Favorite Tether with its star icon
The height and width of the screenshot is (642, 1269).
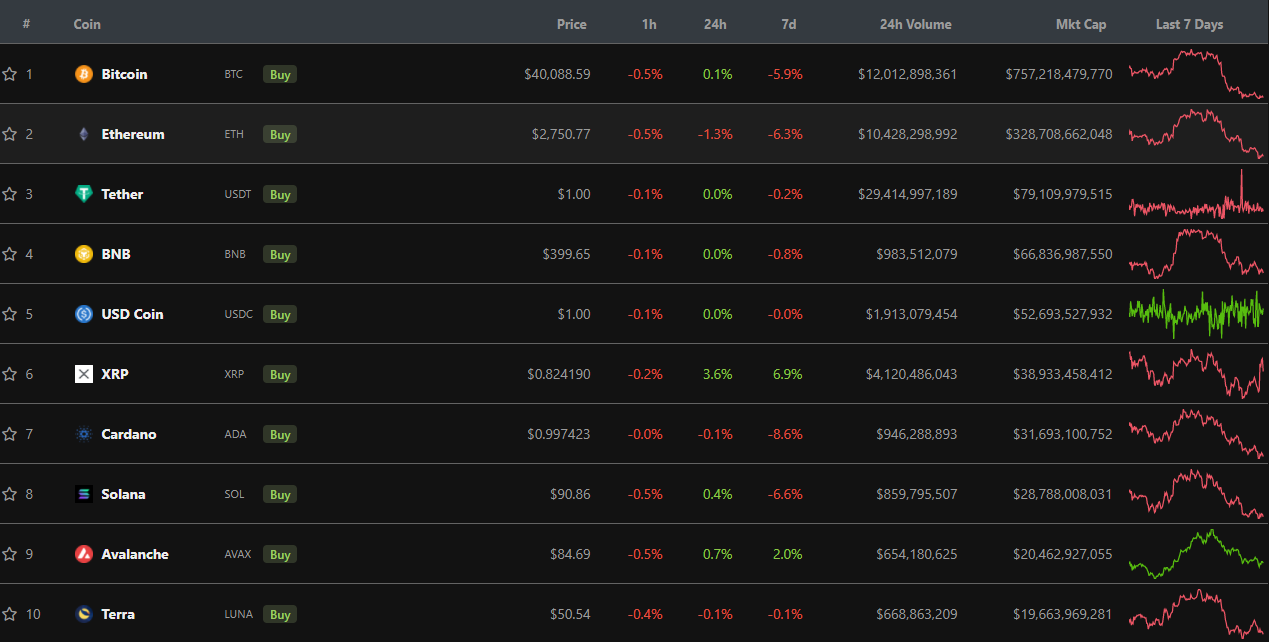coord(10,194)
